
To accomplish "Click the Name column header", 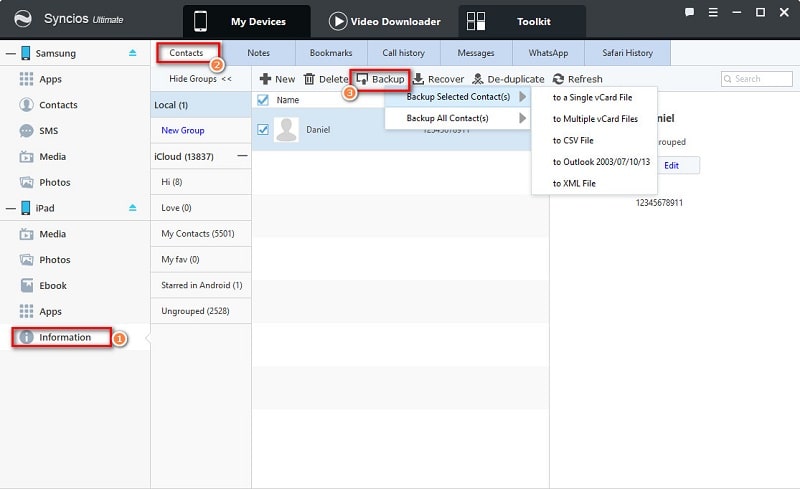I will pos(288,100).
